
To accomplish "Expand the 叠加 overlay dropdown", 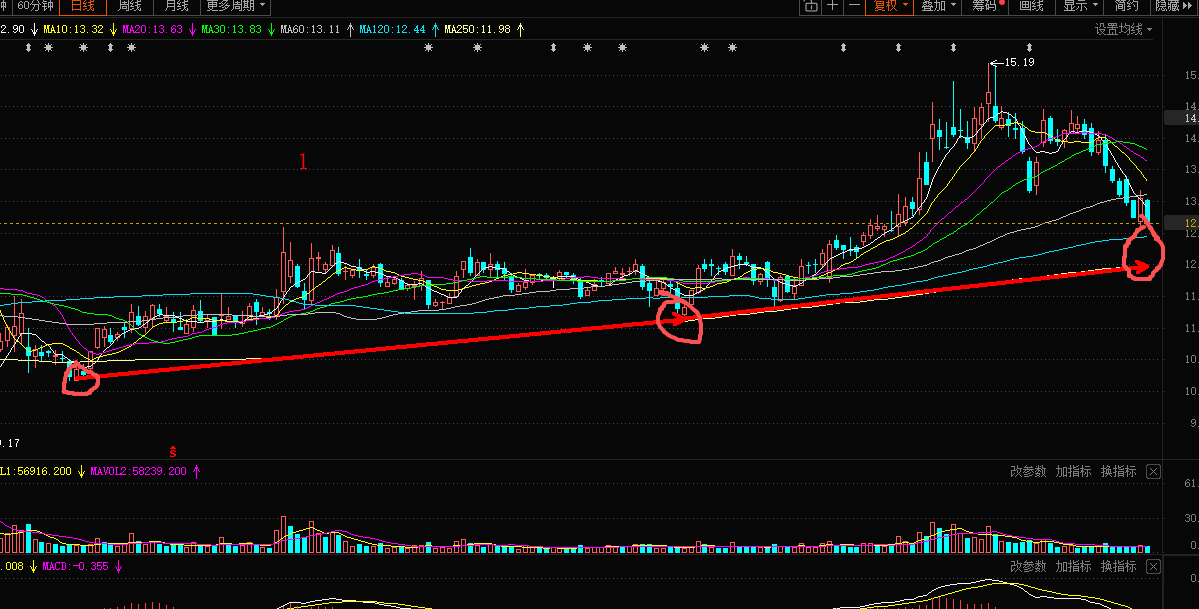I will point(938,6).
